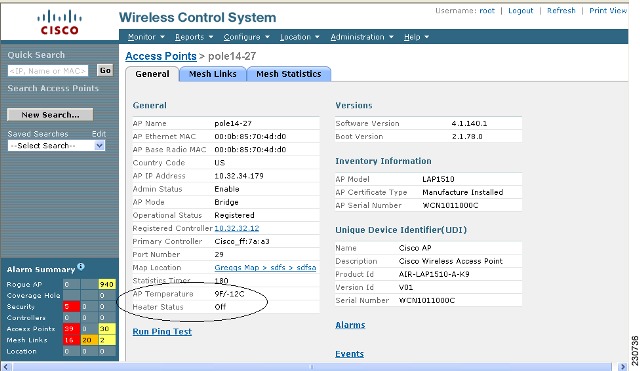Click the Cisco logo

(59, 23)
